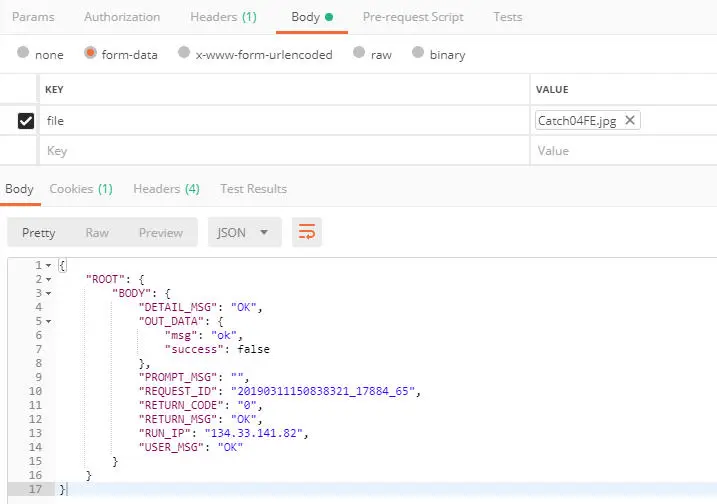Open the Tests tab

[x=508, y=17]
